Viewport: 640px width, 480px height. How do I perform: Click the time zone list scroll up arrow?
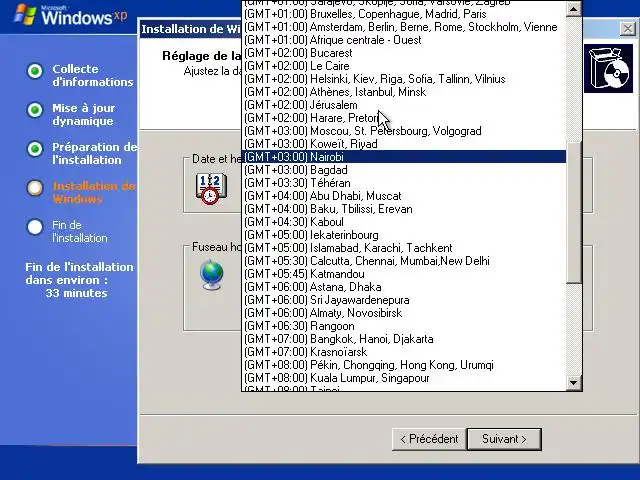[x=573, y=9]
